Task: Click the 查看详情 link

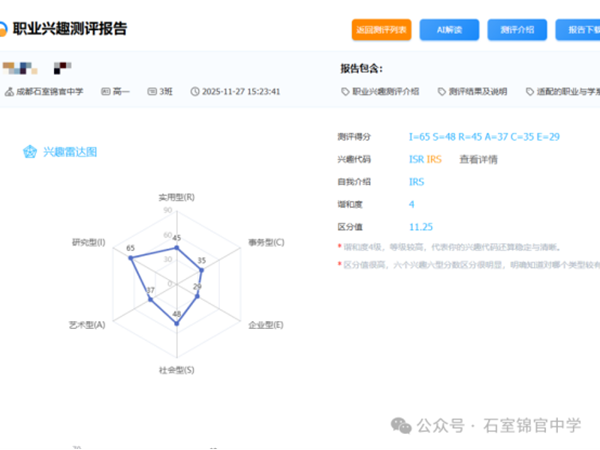Action: [x=478, y=159]
